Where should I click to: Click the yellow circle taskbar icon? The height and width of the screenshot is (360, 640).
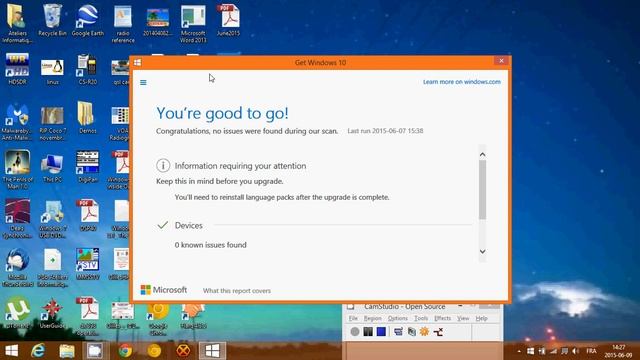[154, 351]
